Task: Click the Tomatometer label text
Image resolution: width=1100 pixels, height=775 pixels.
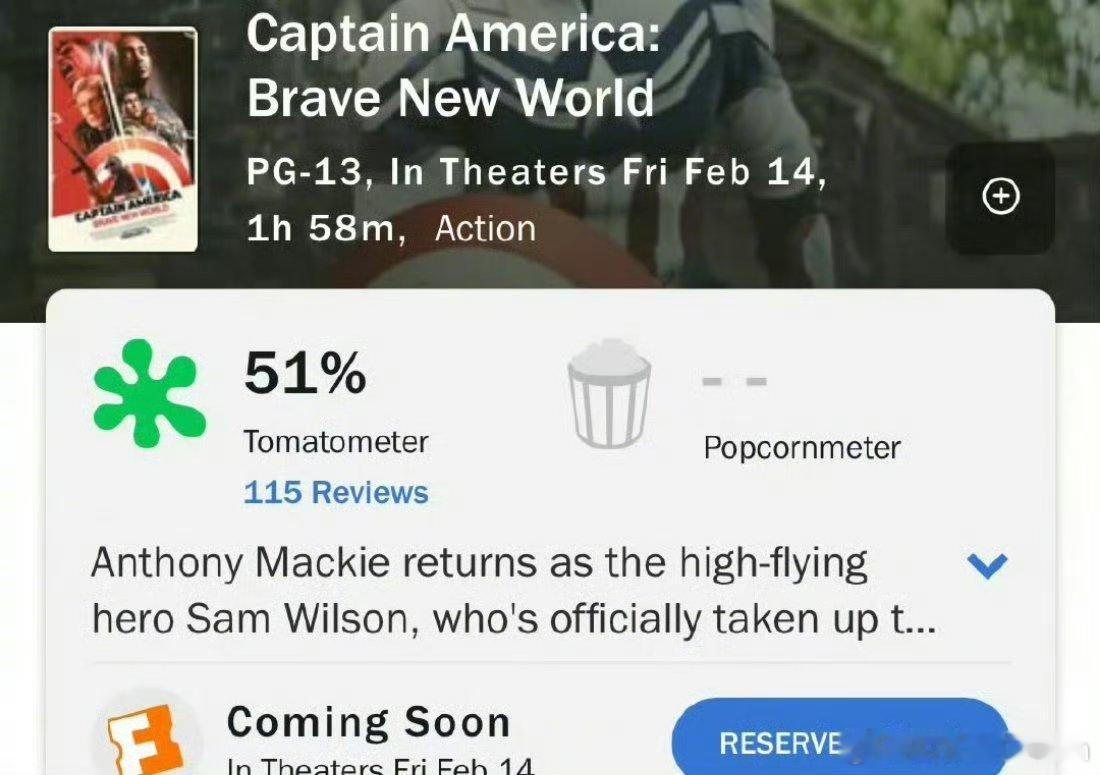Action: click(x=335, y=442)
